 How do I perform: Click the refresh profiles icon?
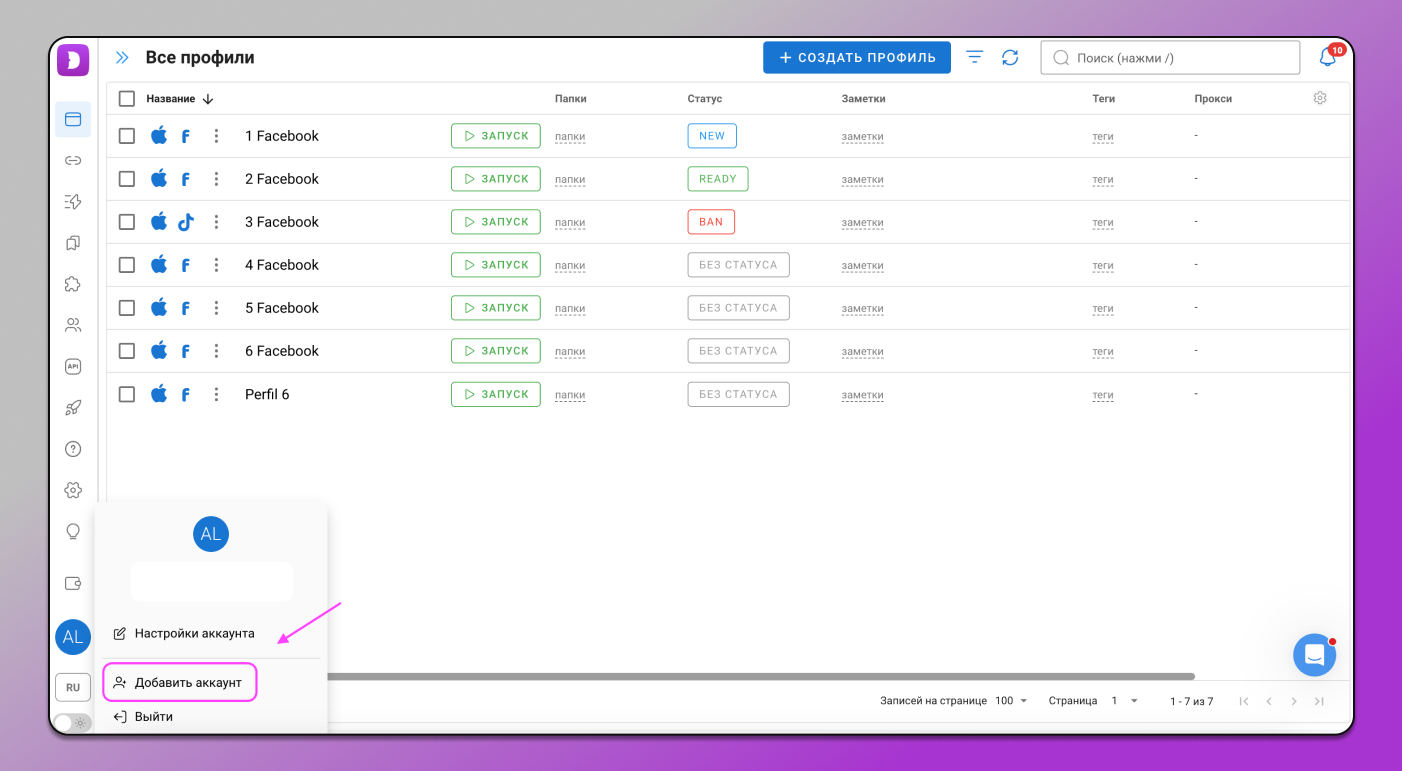pyautogui.click(x=1010, y=58)
